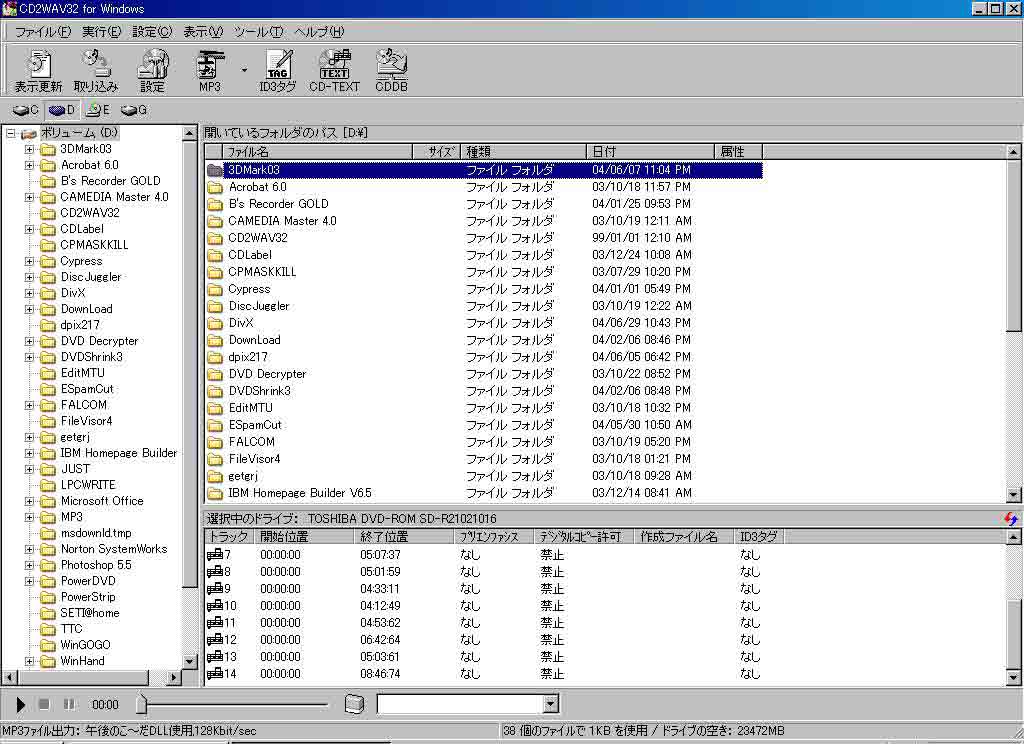Select the IBM Homepage Builder V6.5 folder icon
The width and height of the screenshot is (1024, 744).
[215, 493]
